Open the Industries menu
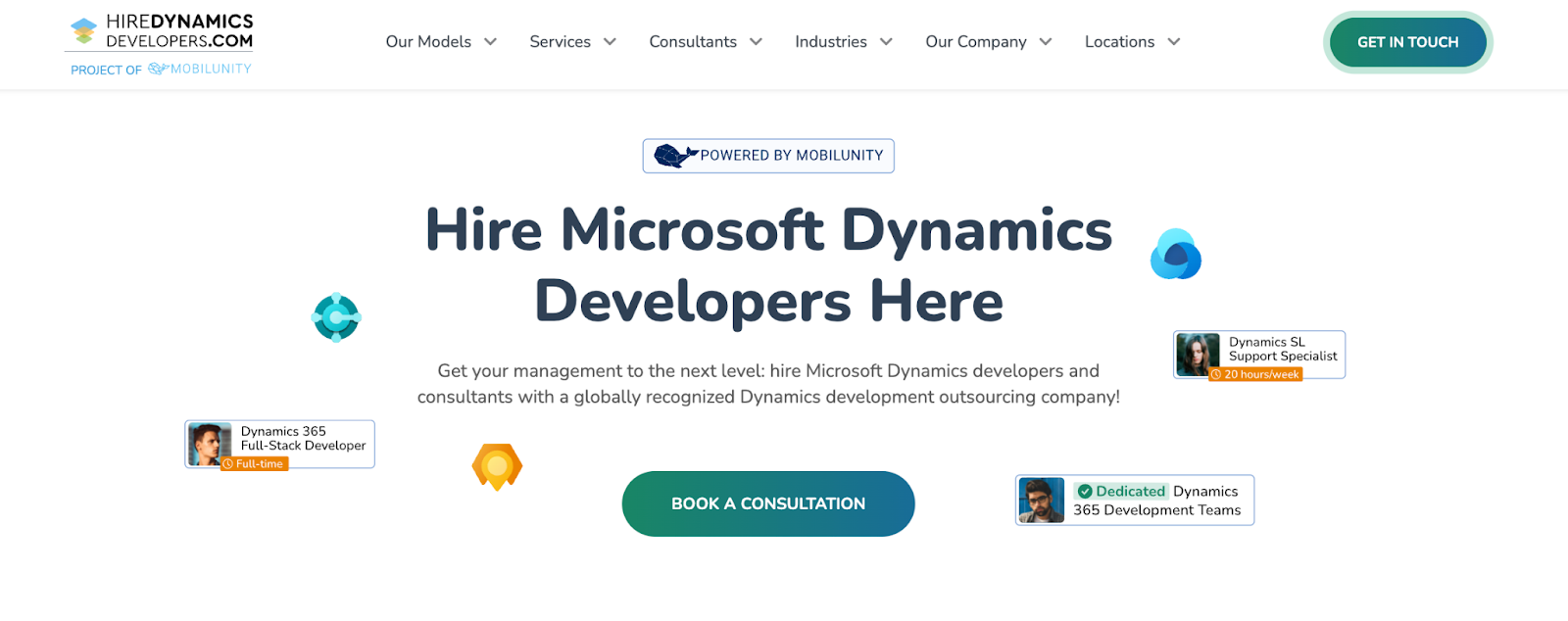The width and height of the screenshot is (1568, 621). pos(831,42)
